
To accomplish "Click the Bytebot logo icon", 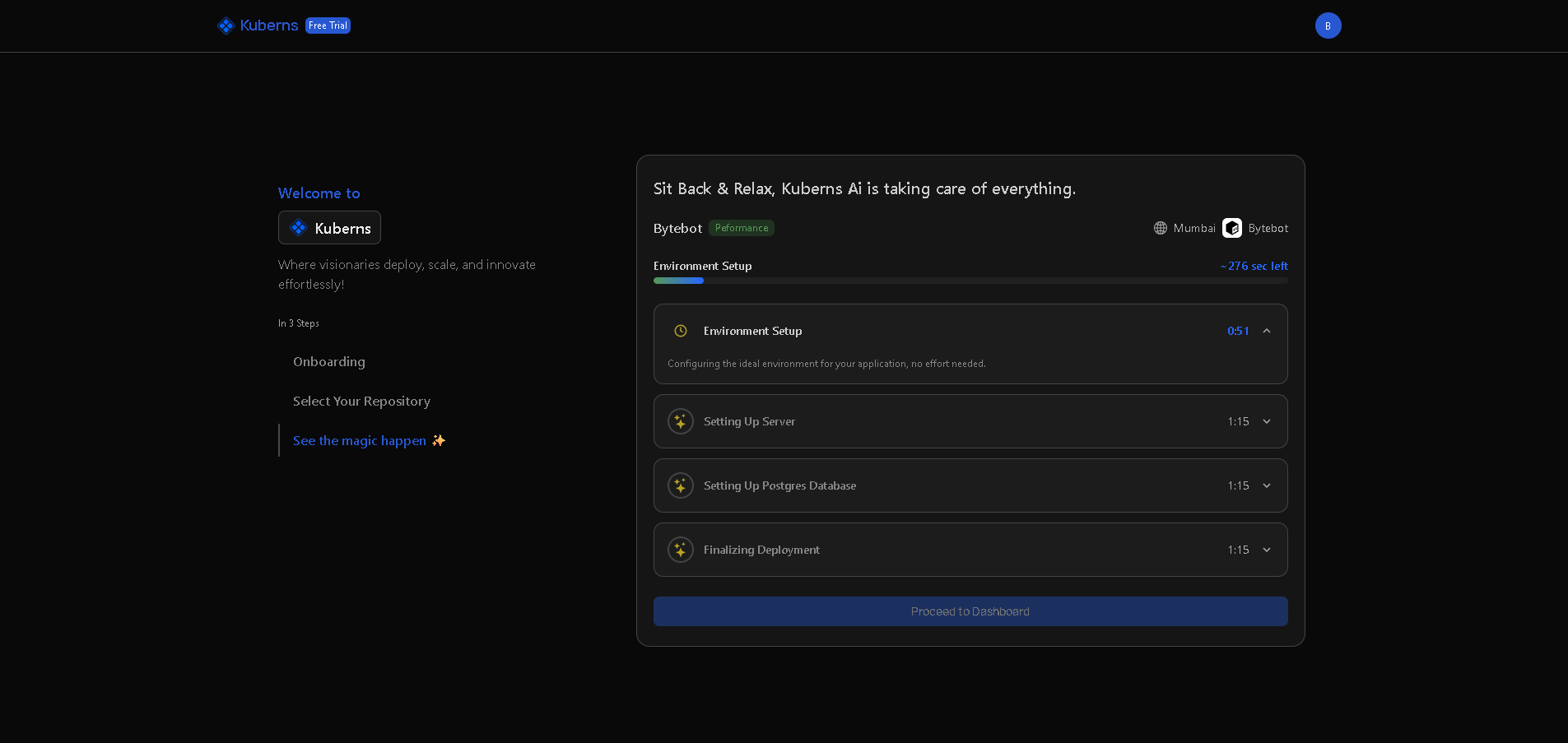I will coord(1231,228).
